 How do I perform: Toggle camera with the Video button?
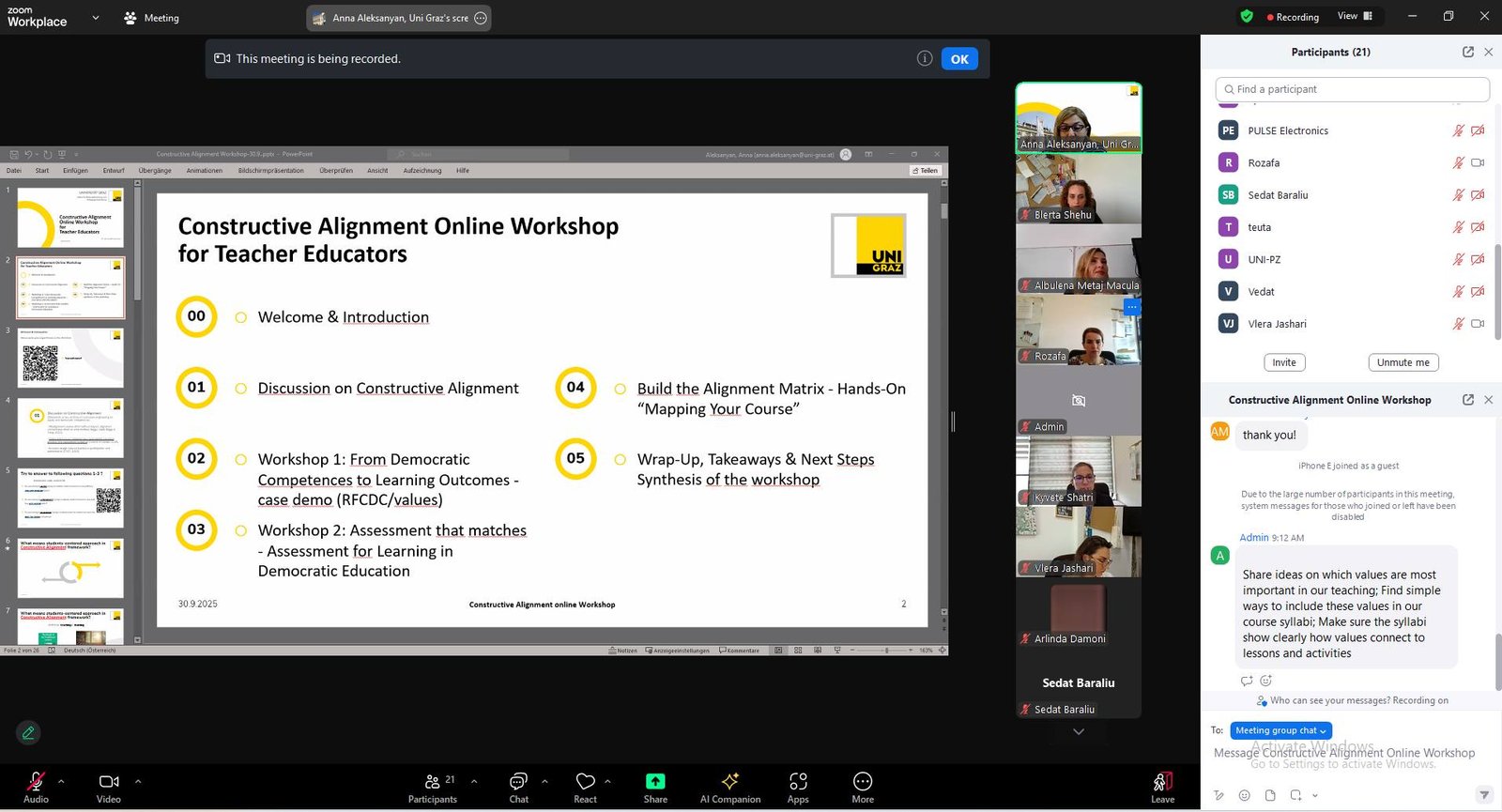coord(109,782)
